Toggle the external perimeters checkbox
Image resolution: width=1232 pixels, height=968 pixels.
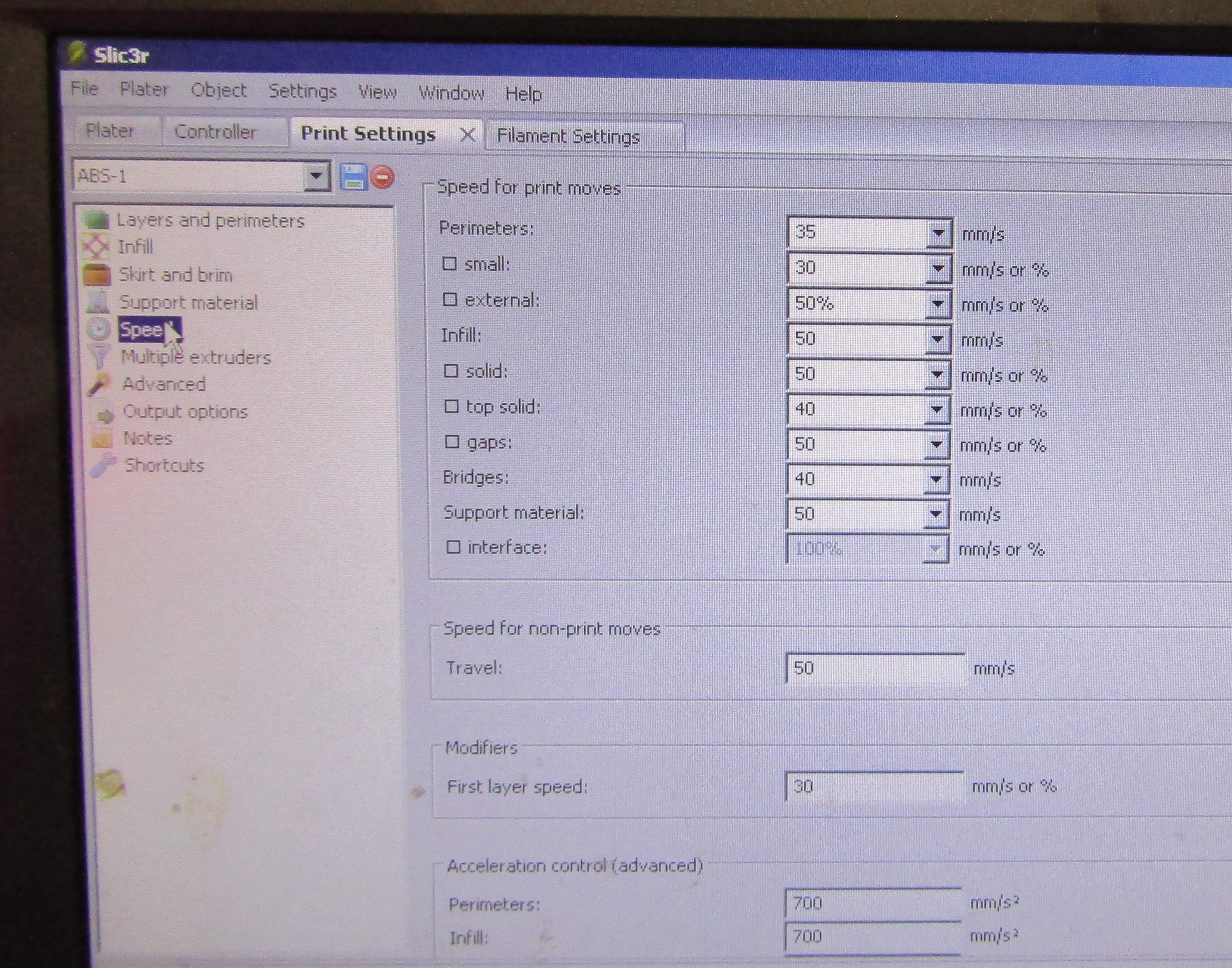pos(450,300)
